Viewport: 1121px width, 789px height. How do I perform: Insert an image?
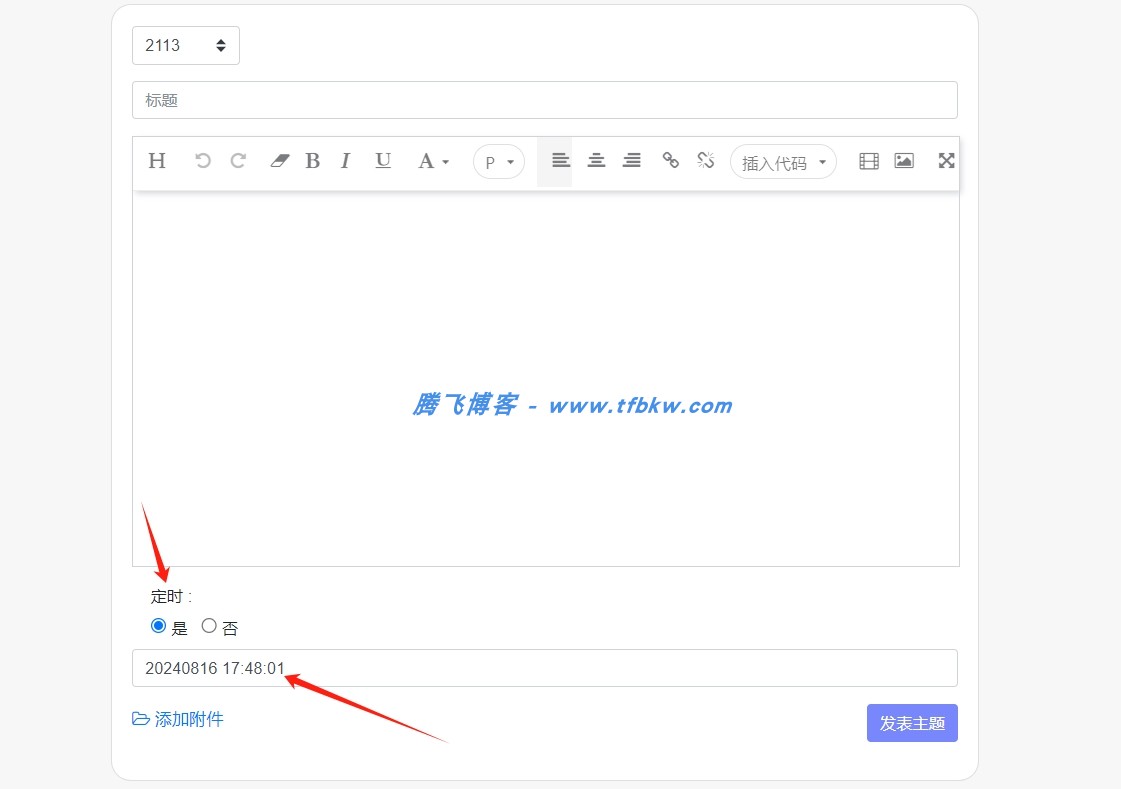pyautogui.click(x=904, y=161)
